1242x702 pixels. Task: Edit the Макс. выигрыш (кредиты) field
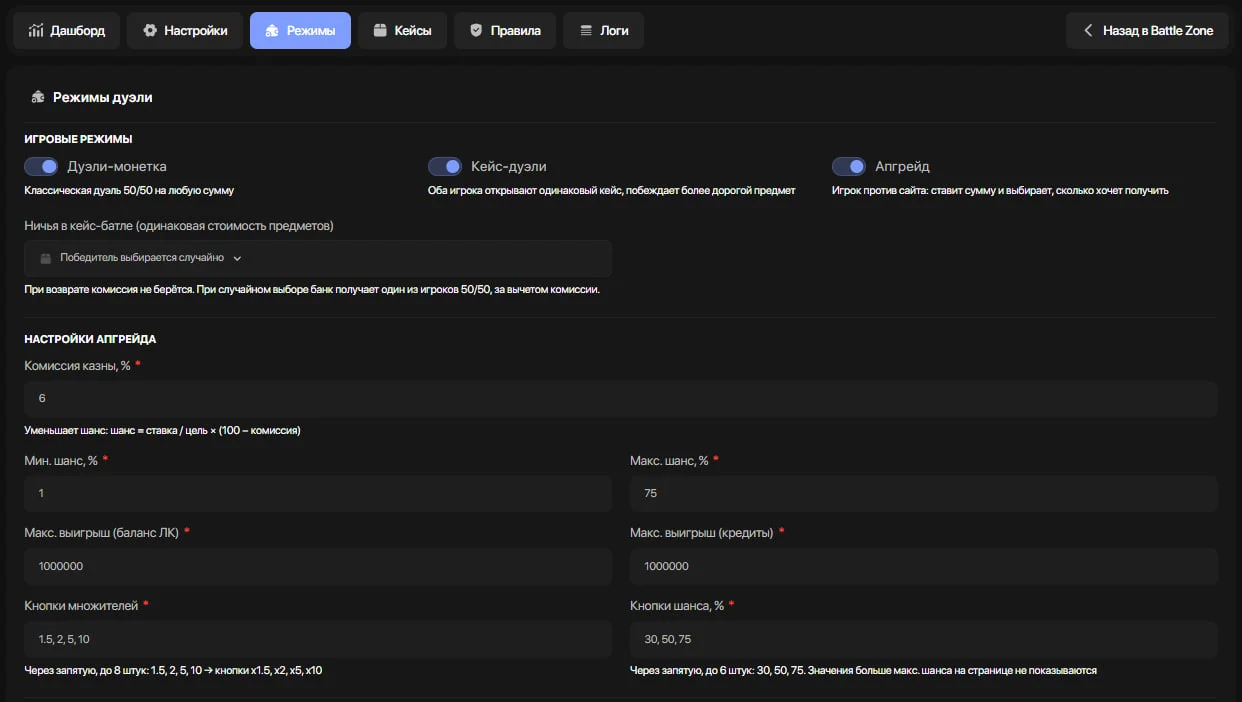924,566
